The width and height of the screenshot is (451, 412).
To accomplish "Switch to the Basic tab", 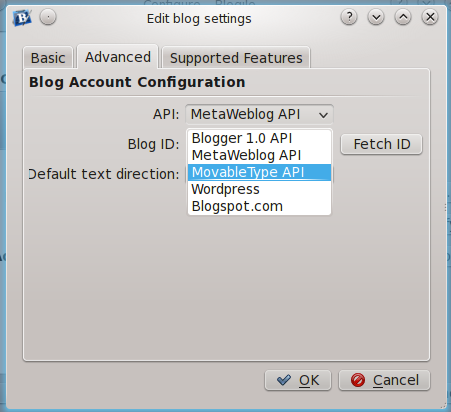I will coord(48,58).
